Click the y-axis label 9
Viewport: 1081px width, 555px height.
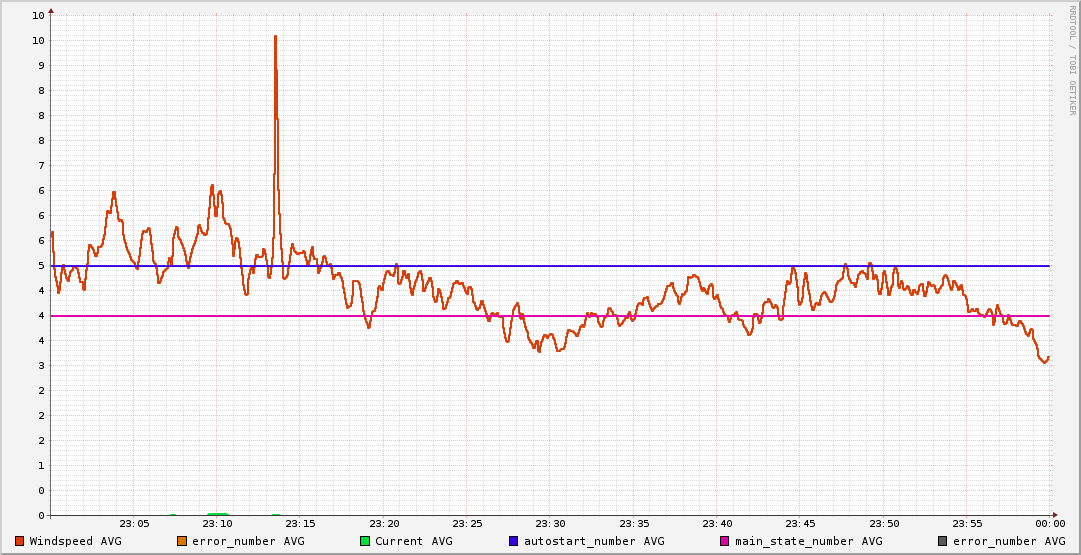coord(39,65)
